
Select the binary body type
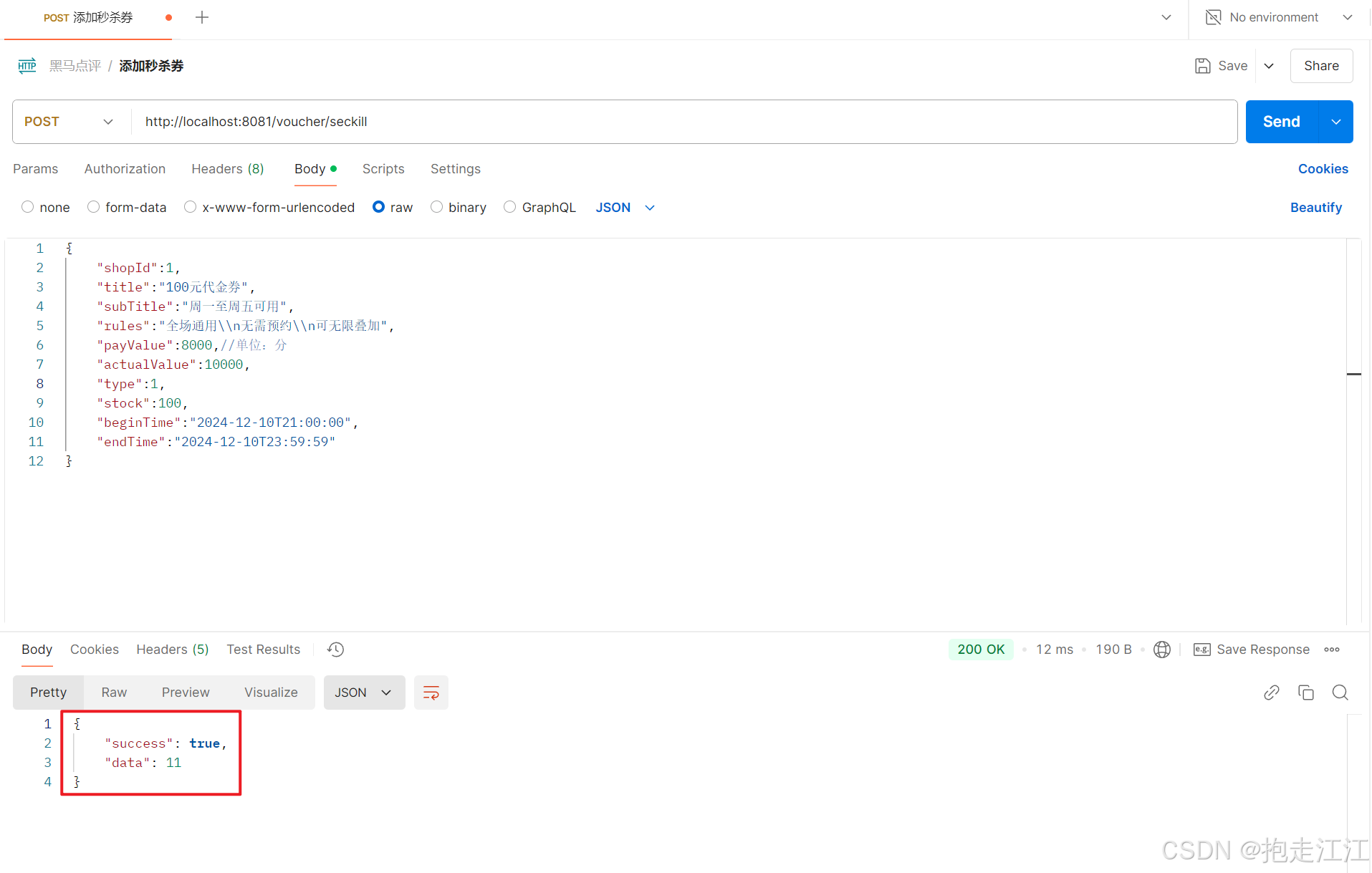[436, 207]
